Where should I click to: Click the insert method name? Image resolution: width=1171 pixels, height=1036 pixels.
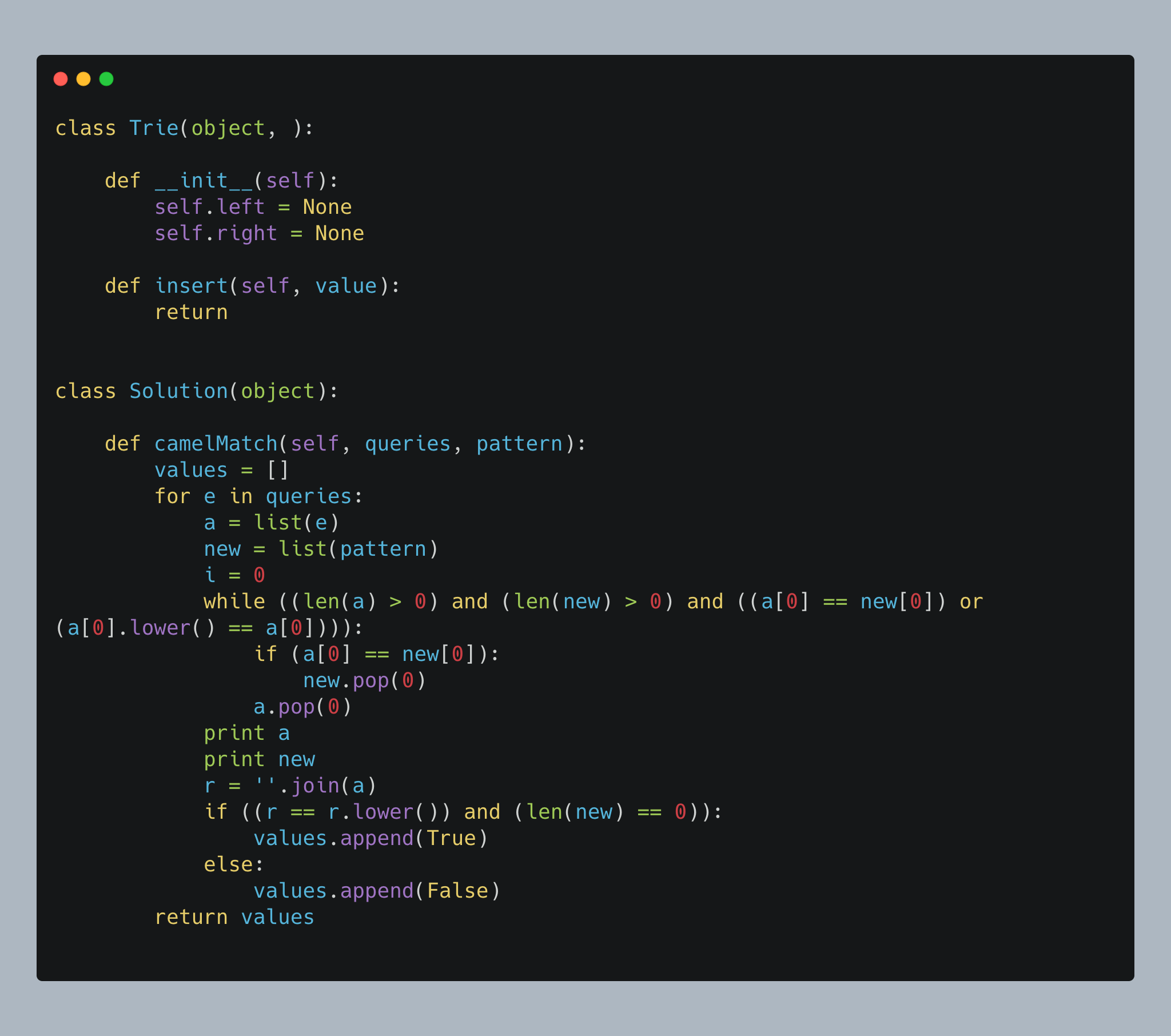click(x=191, y=286)
